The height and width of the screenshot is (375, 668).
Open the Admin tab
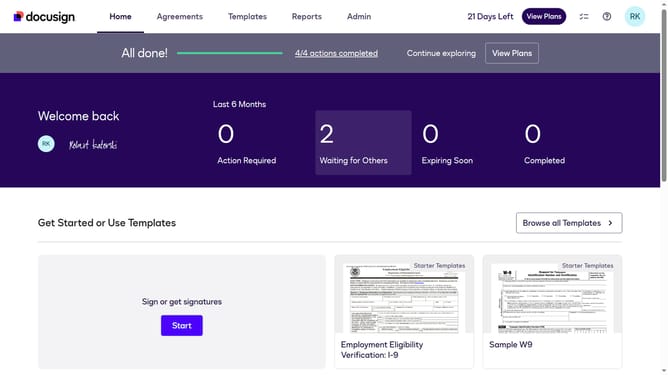(x=359, y=17)
